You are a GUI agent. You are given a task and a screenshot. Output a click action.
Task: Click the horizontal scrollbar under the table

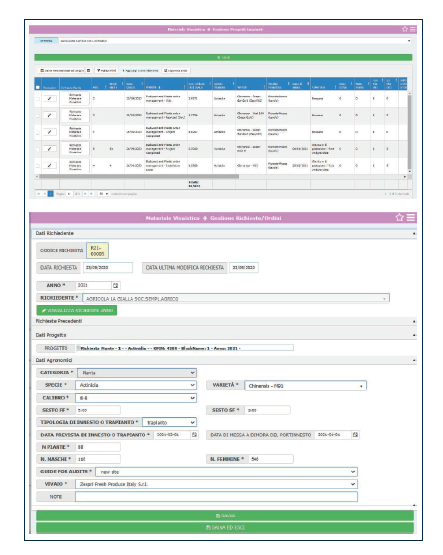pos(139,176)
